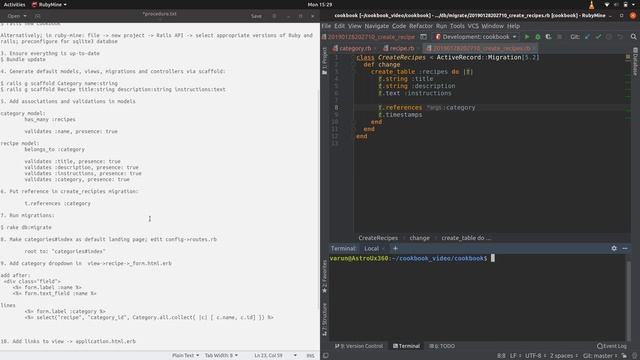Open Git: master branch popup
The image size is (640, 360).
click(600, 356)
